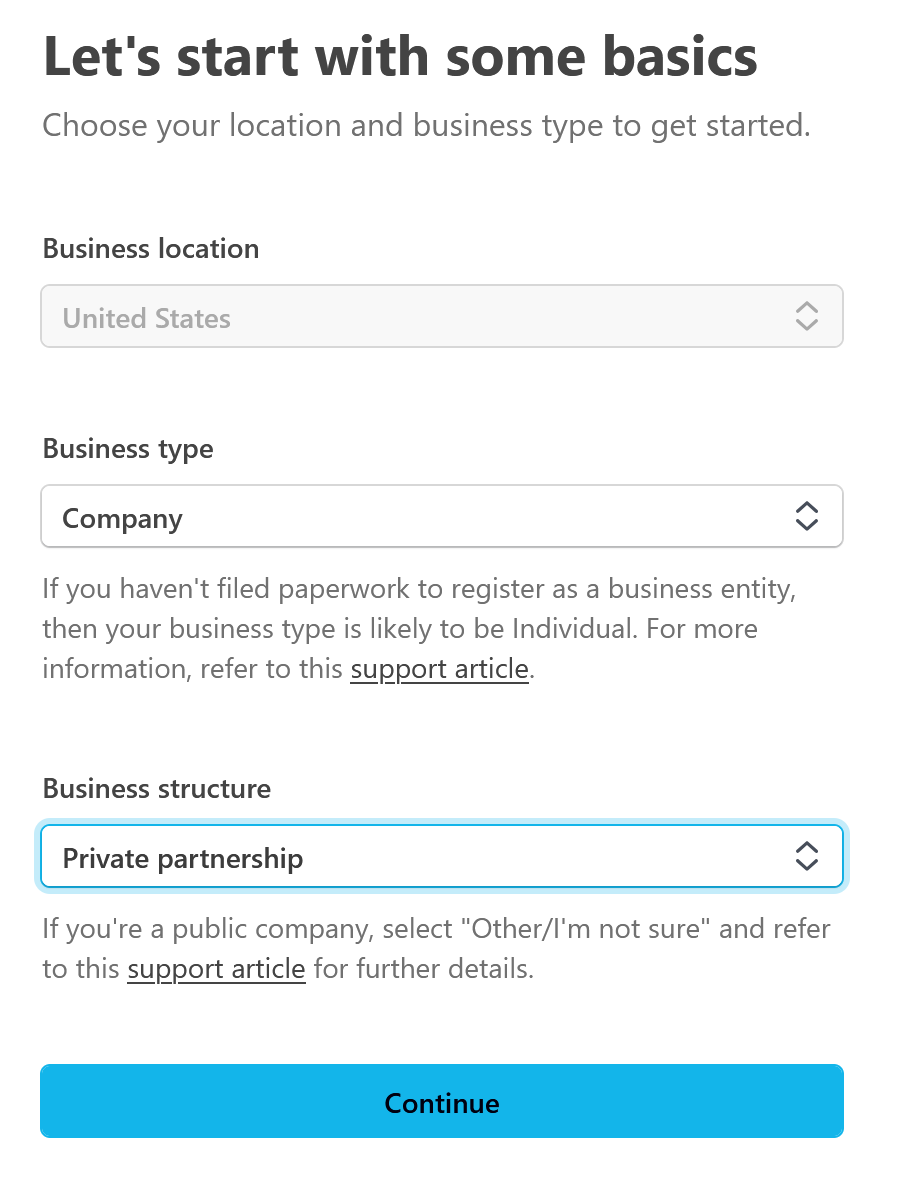
Task: Click the "United States" value text
Action: (x=147, y=319)
